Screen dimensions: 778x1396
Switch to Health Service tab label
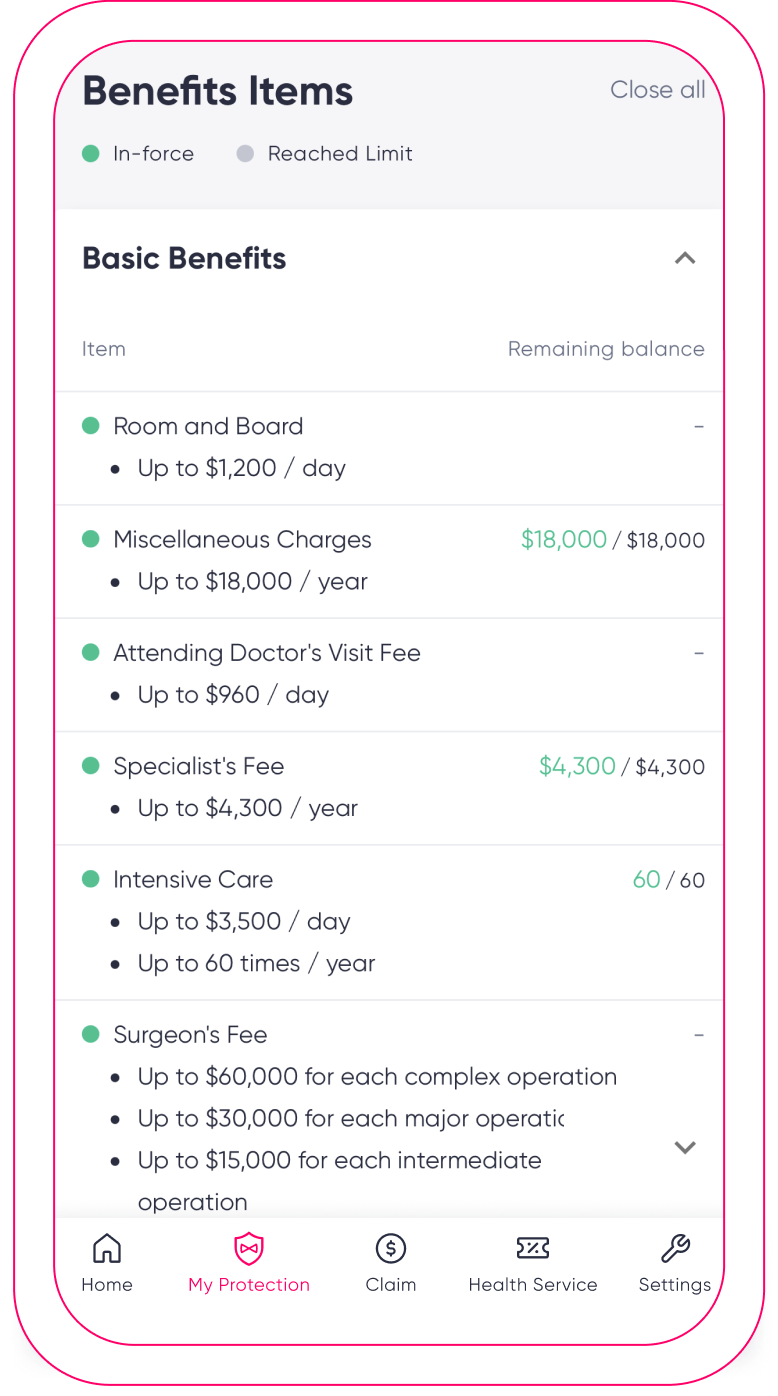click(x=533, y=1285)
